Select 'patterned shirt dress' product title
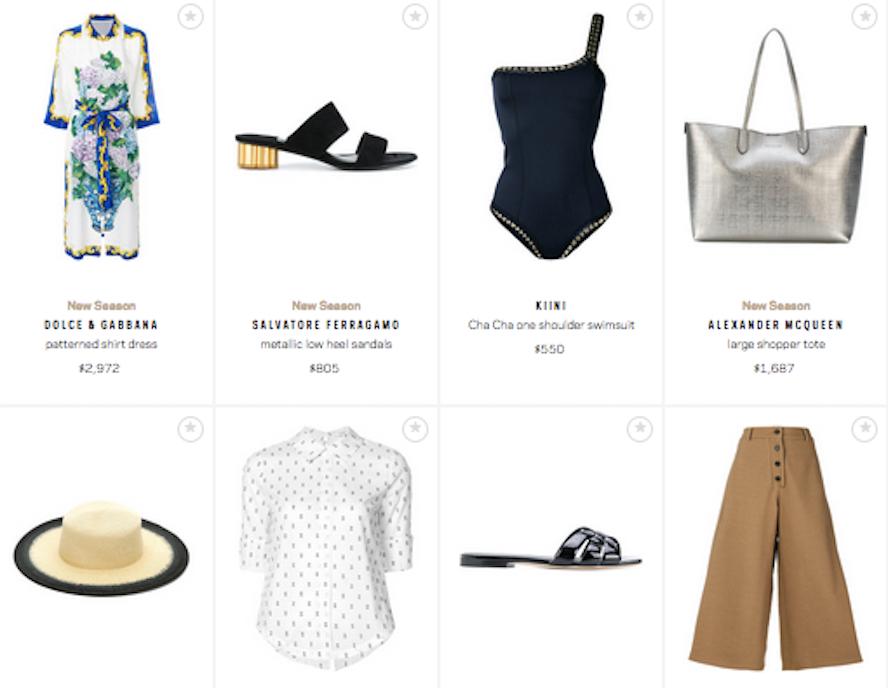Screen dimensions: 888x688 (x=101, y=344)
